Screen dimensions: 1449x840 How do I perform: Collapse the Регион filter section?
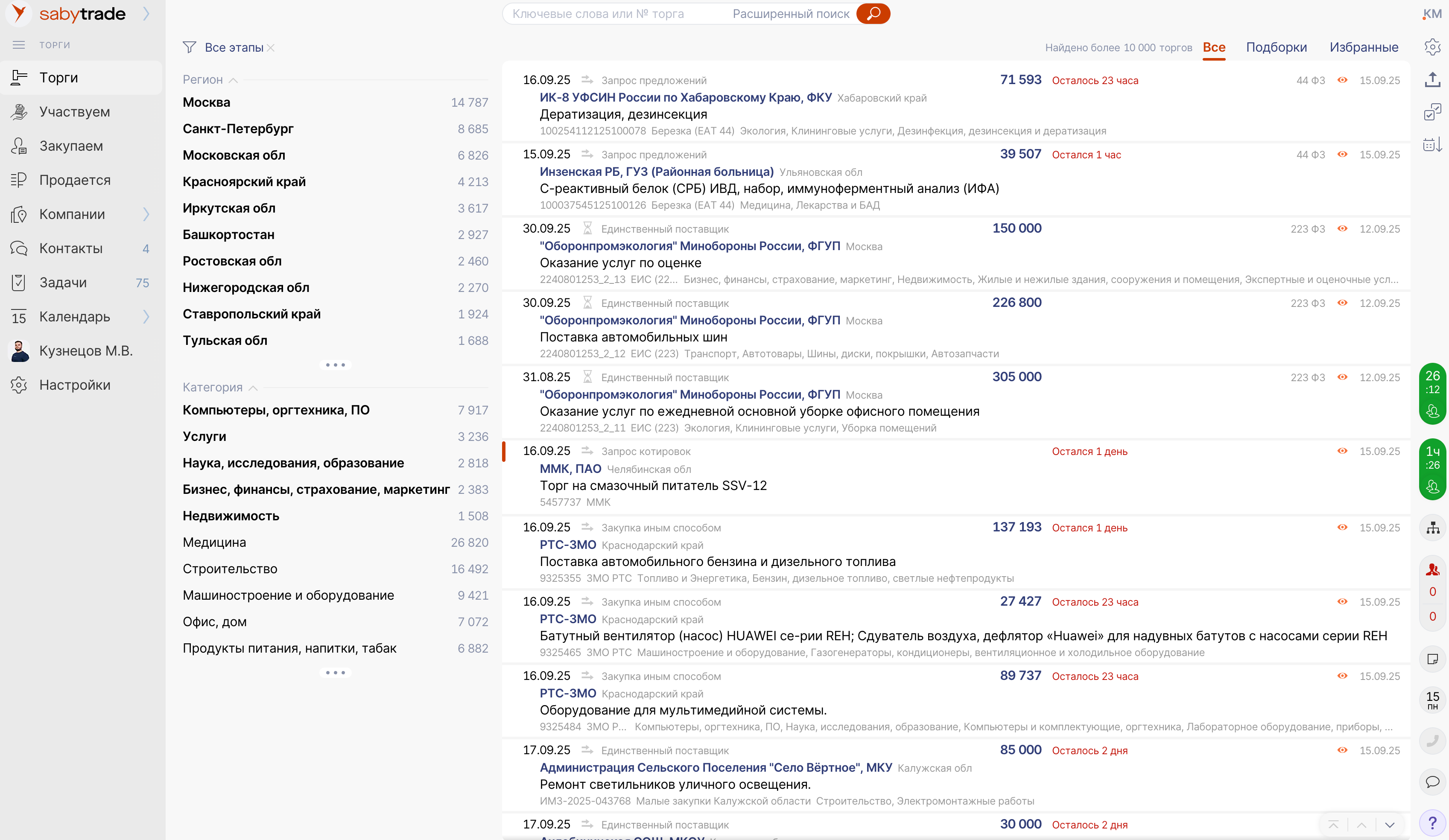233,80
